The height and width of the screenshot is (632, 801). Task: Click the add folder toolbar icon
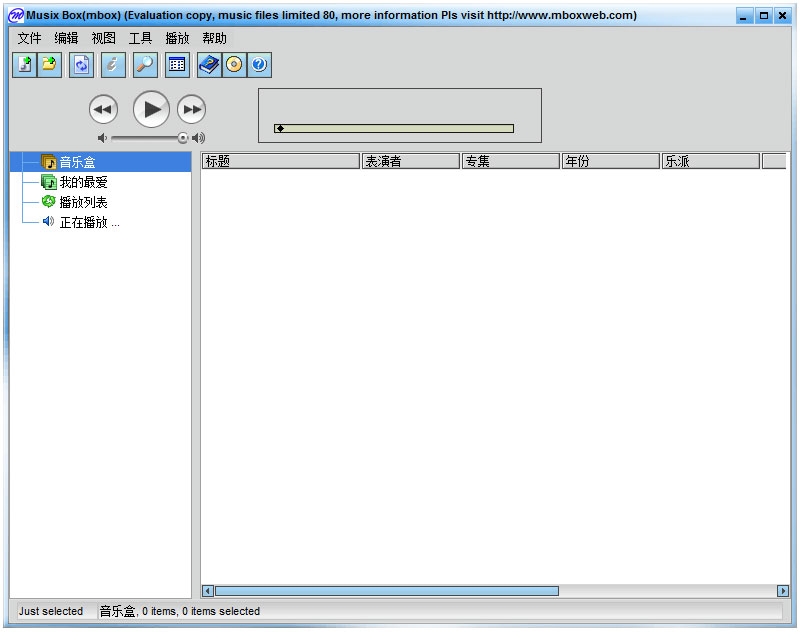(49, 65)
